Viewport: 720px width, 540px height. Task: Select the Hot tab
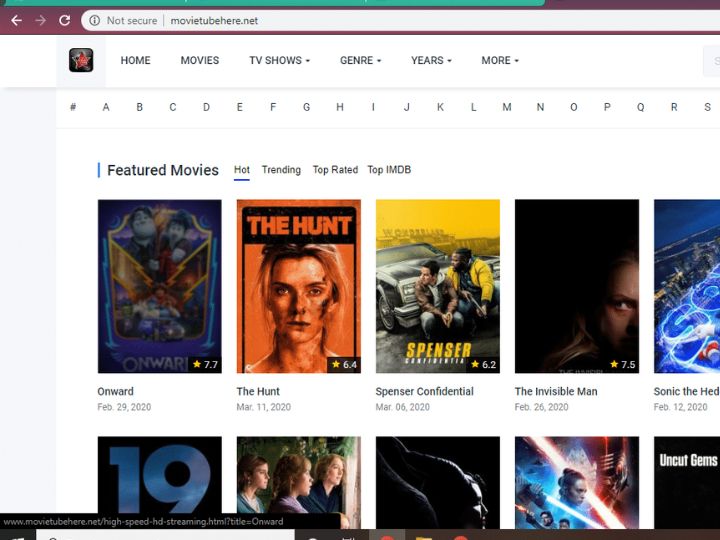(242, 170)
